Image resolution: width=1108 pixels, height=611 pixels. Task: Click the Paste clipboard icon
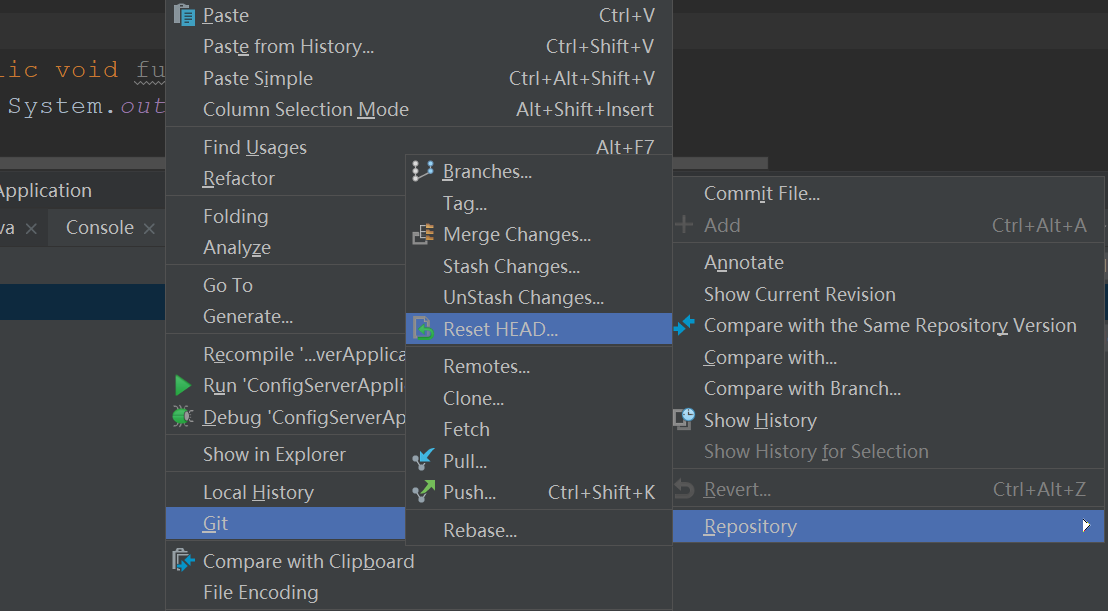tap(184, 15)
